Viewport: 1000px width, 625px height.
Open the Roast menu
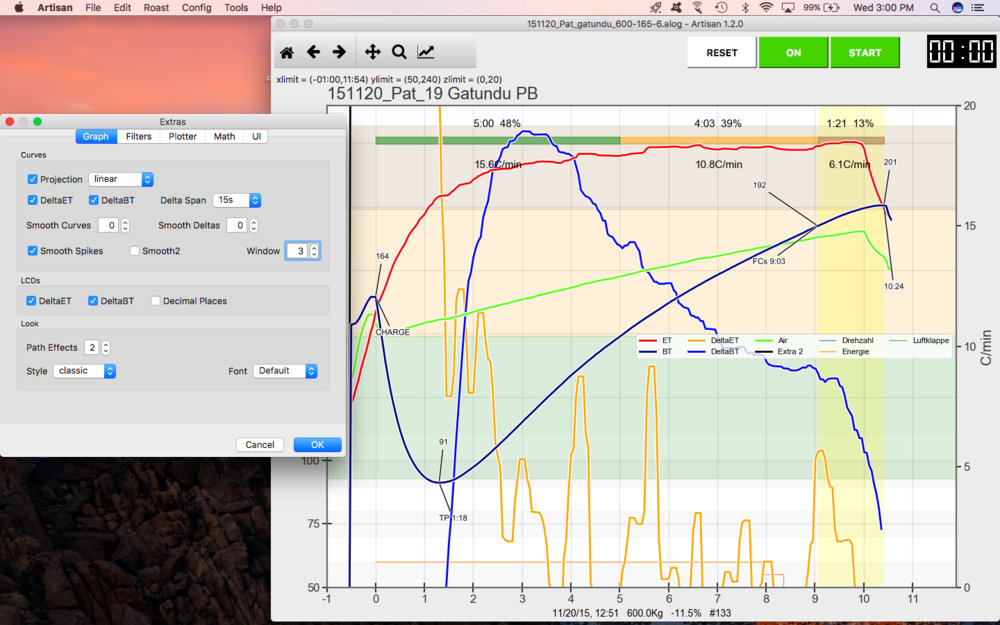(x=156, y=8)
